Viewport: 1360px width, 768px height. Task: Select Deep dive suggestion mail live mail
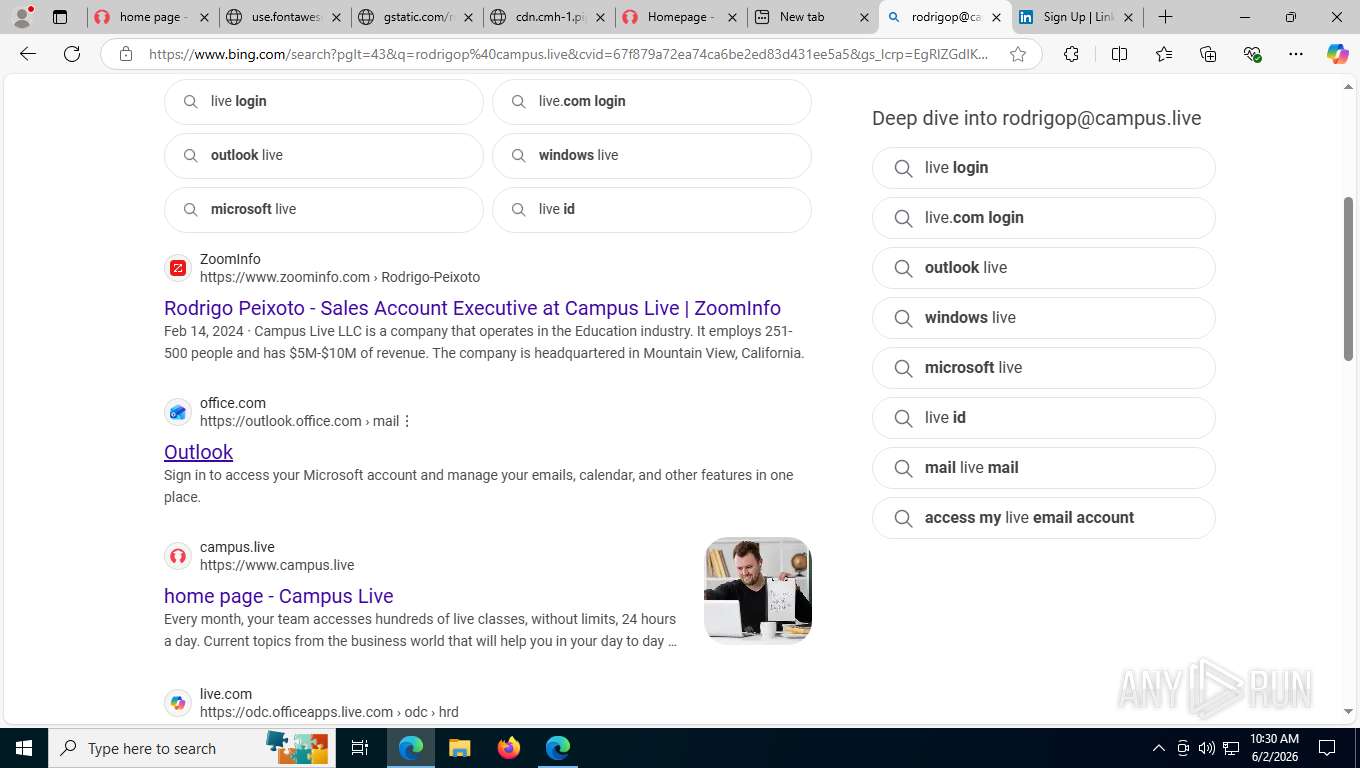coord(1043,468)
